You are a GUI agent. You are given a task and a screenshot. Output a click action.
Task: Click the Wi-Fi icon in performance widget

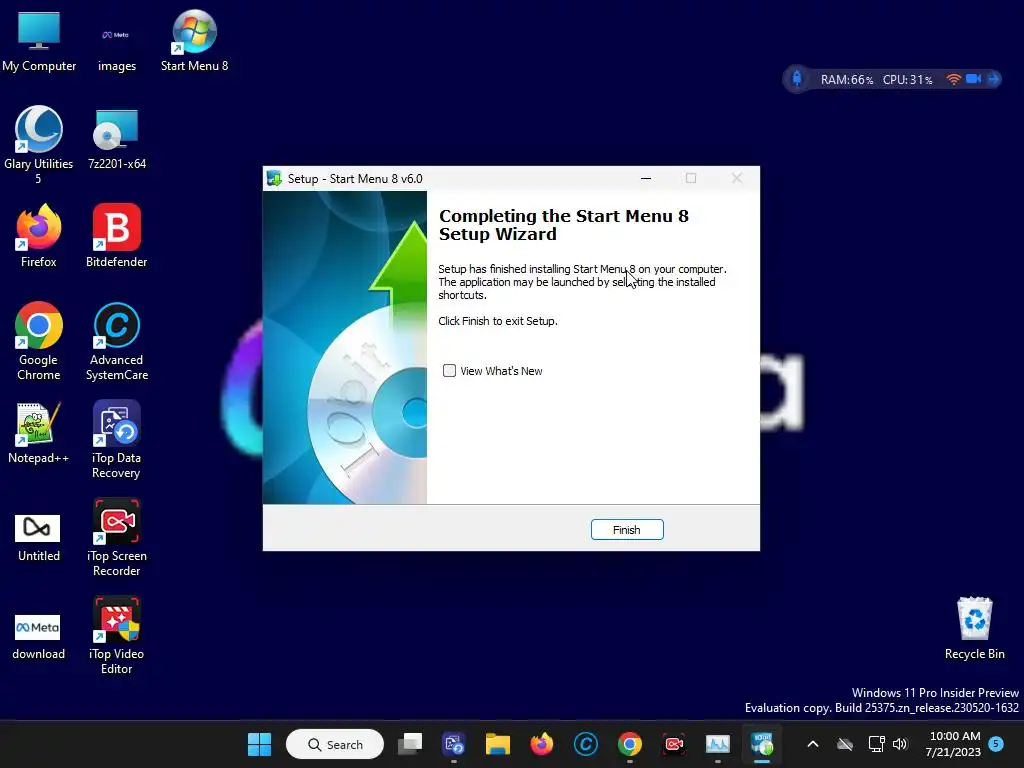tap(953, 79)
